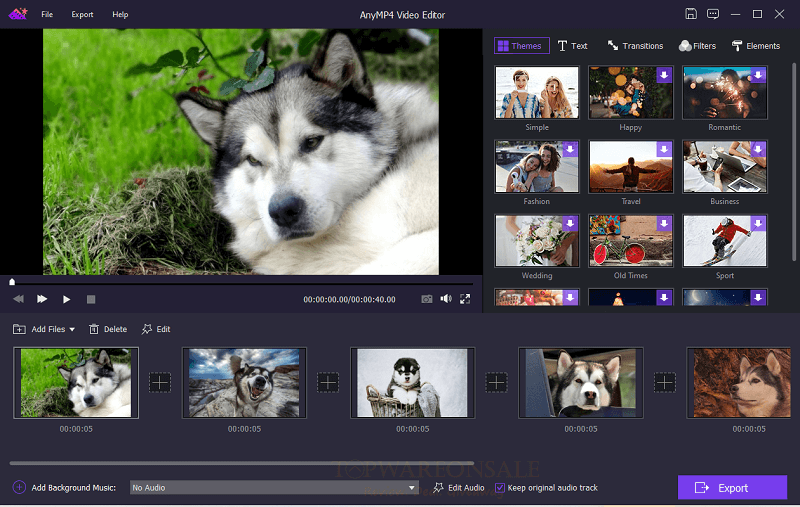The image size is (800, 507).
Task: Download the Sport theme
Action: click(758, 223)
